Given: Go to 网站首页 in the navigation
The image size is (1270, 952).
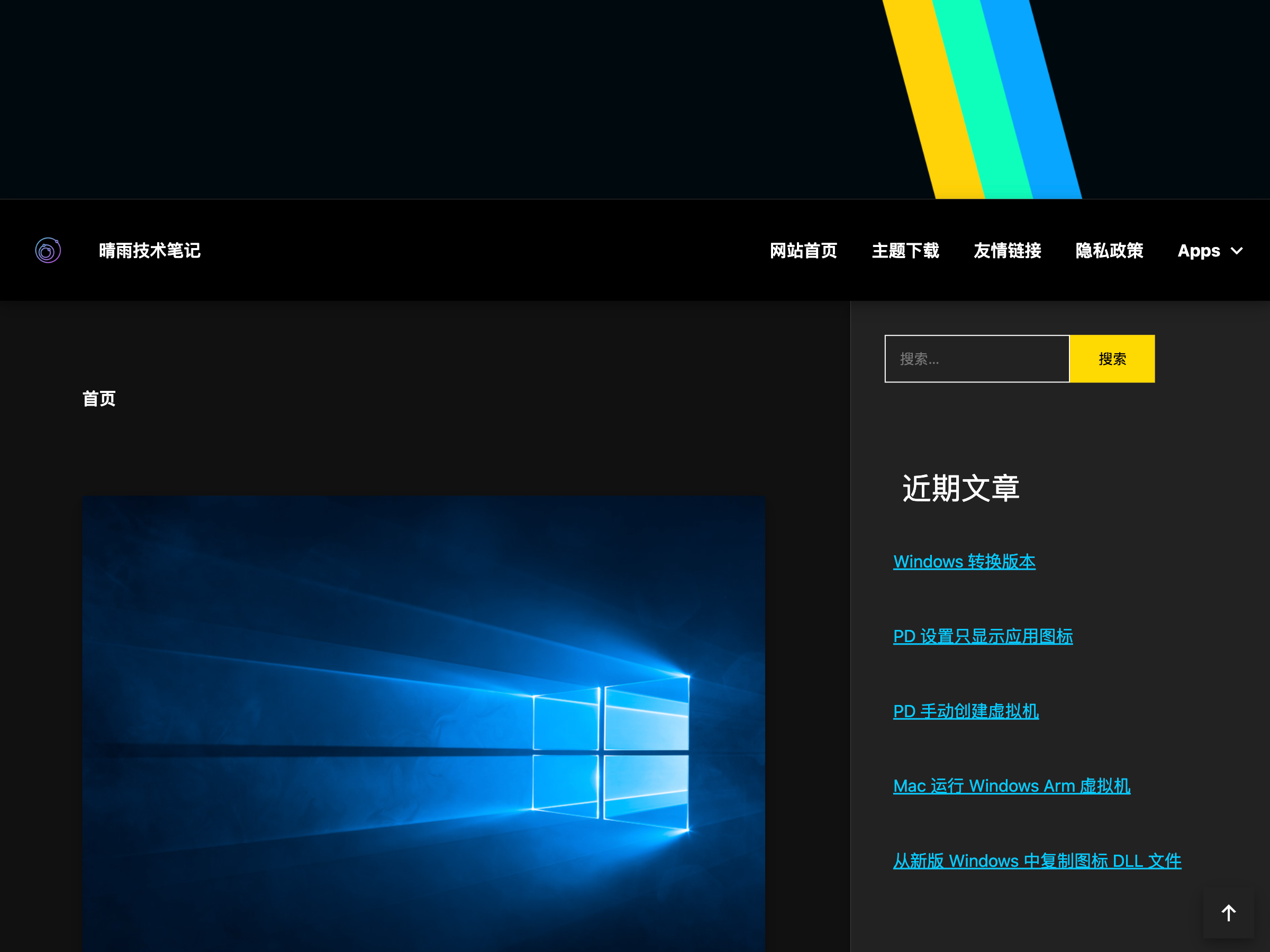Looking at the screenshot, I should [x=803, y=251].
